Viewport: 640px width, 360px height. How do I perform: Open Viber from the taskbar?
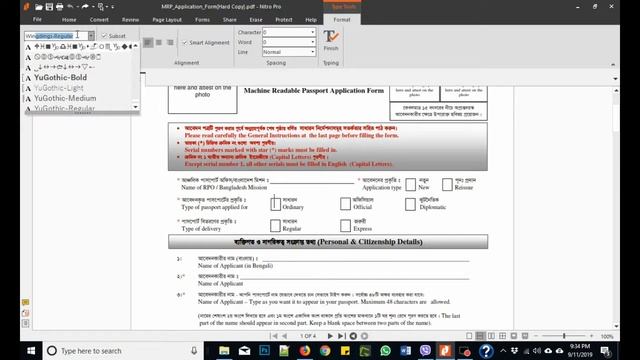pos(425,351)
